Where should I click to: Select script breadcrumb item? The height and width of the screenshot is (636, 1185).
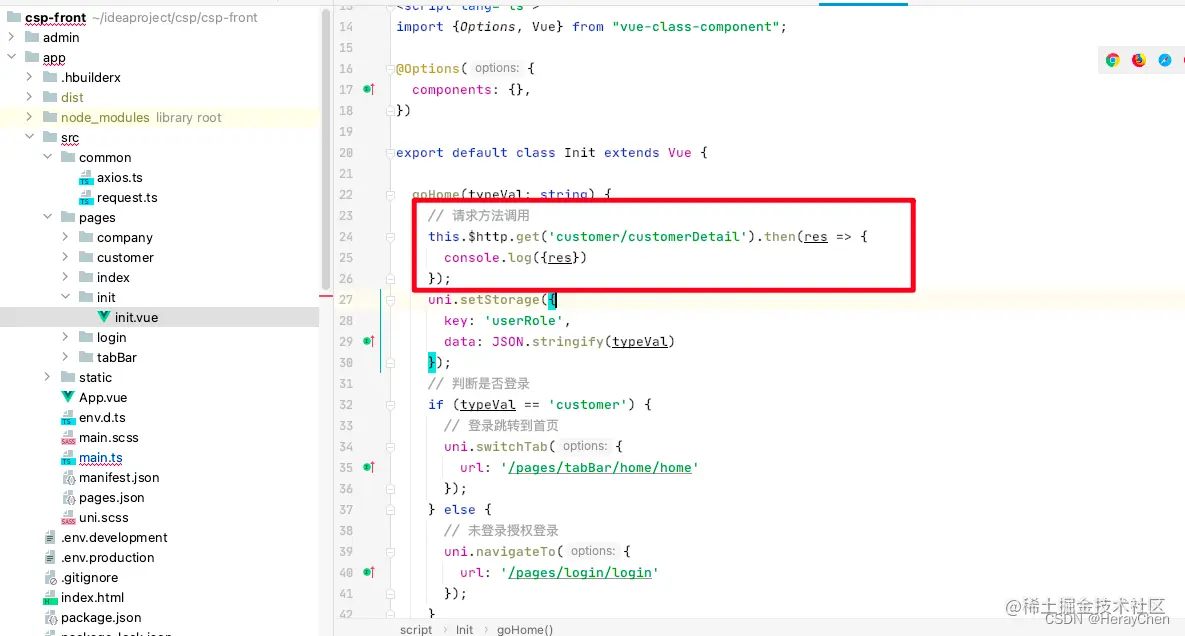(x=416, y=629)
